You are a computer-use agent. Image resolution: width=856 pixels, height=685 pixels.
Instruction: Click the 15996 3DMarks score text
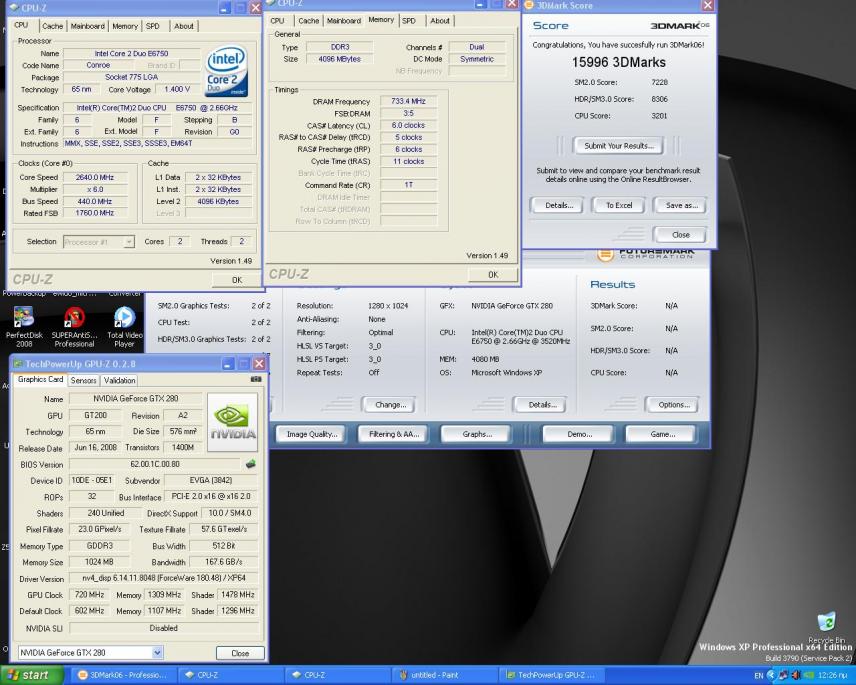pyautogui.click(x=619, y=63)
